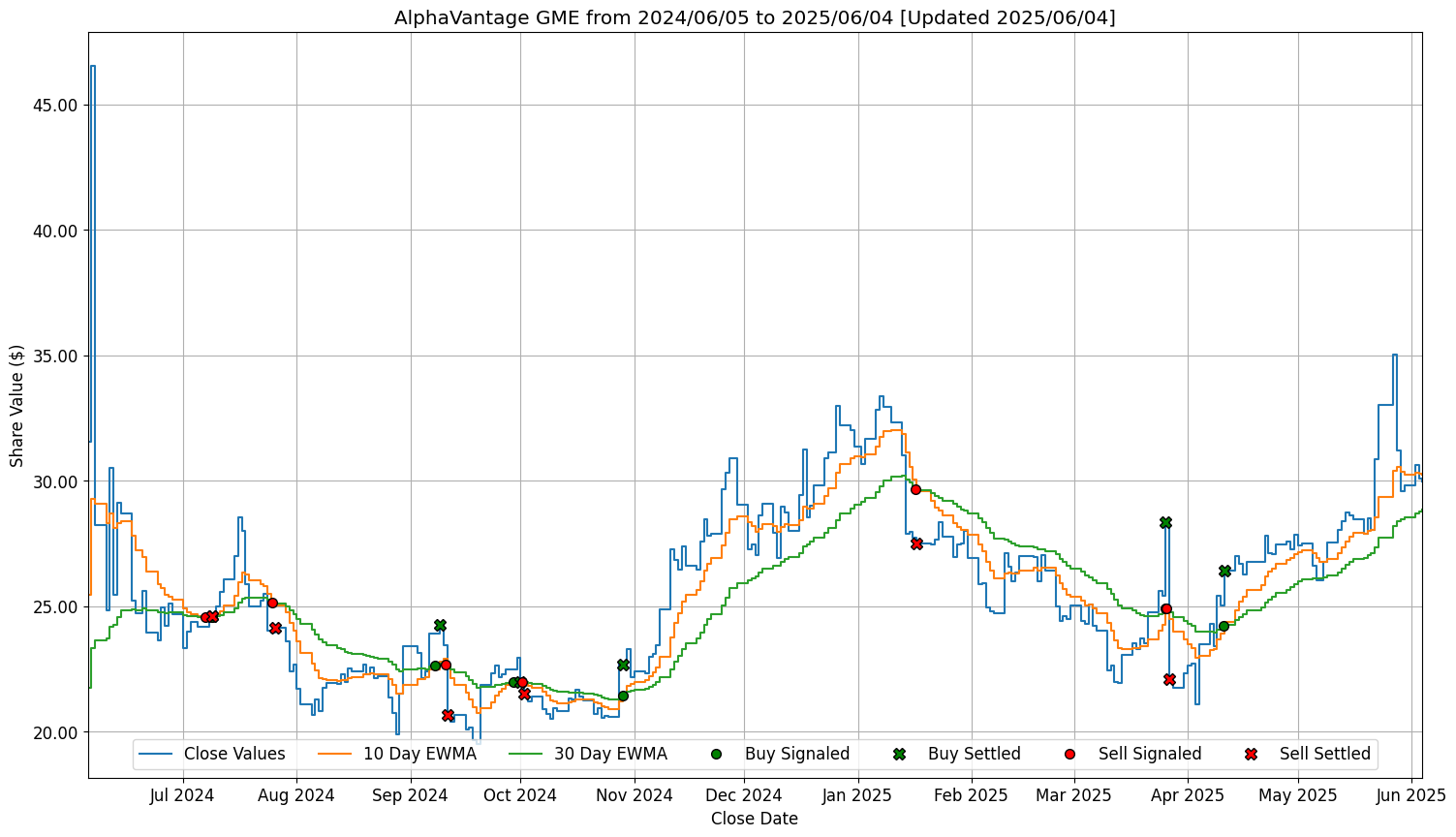
Task: Select the Sell Settled marker in mid January 2025
Action: point(916,543)
